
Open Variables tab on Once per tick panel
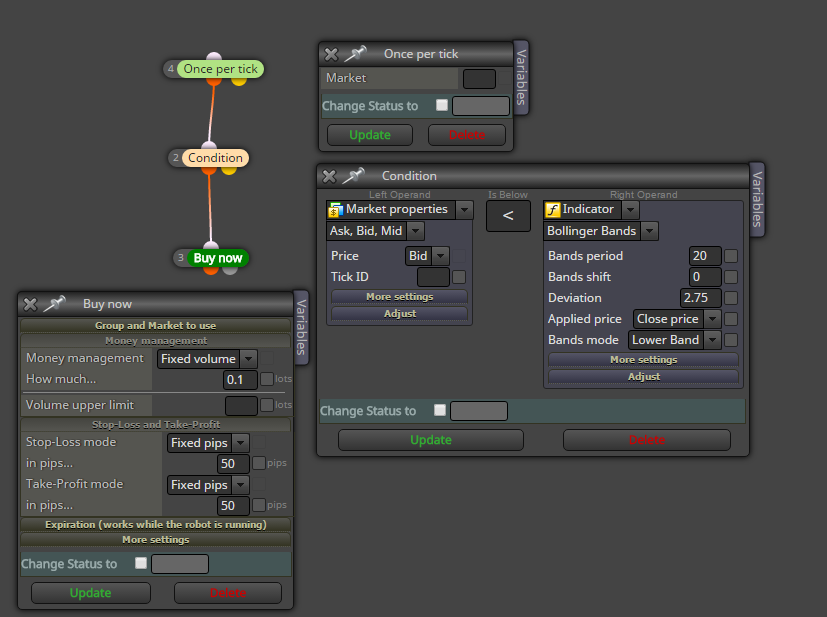click(521, 77)
